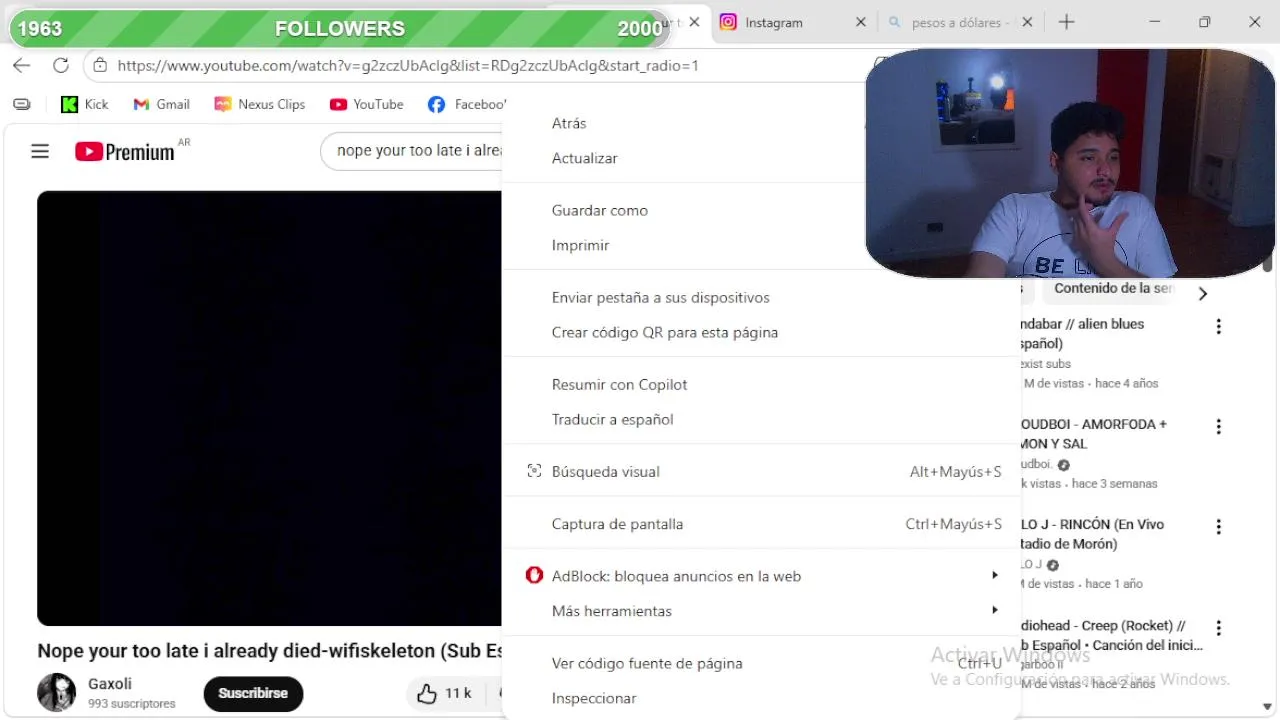Click the Suscribirse button

click(253, 693)
